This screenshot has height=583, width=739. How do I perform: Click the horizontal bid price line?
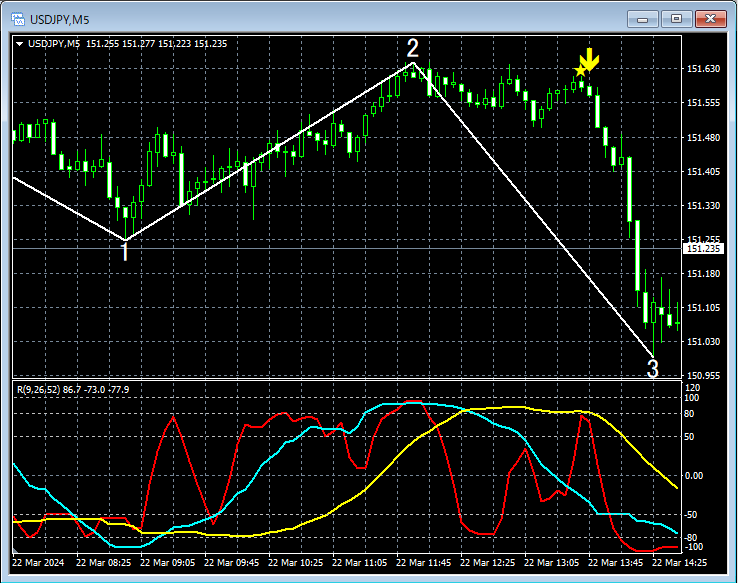pos(347,248)
